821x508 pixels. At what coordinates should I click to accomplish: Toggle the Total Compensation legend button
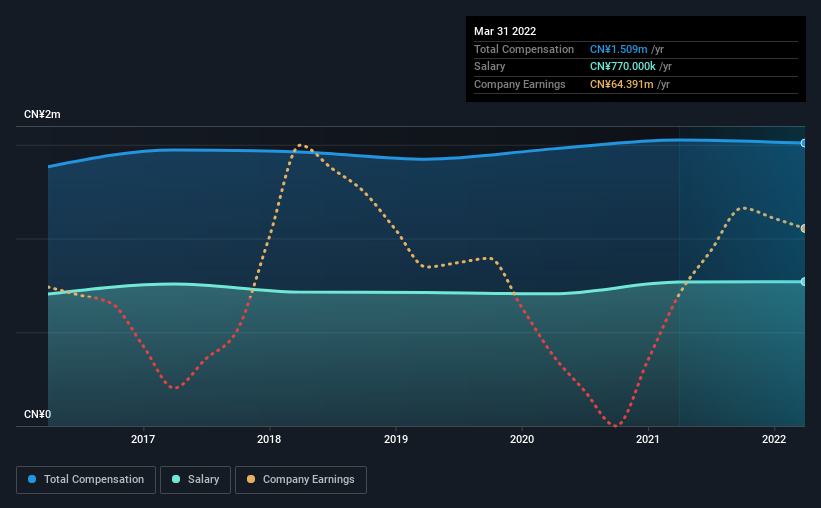coord(86,480)
